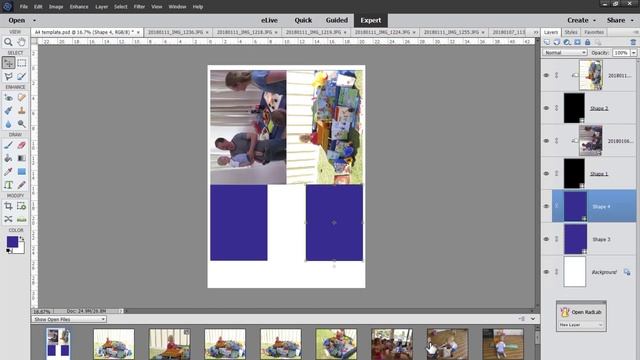This screenshot has width=640, height=360.
Task: Select the Color Picker eyedropper tool
Action: click(8, 171)
